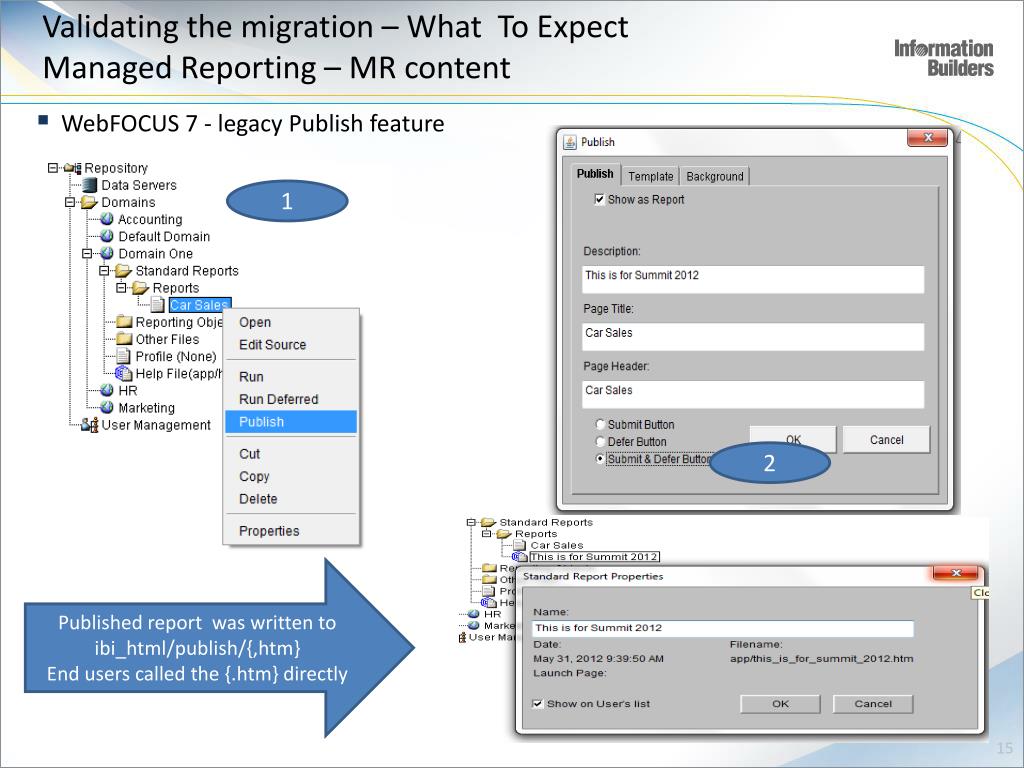Click the Standard Reports folder icon in lower tree

[x=488, y=522]
